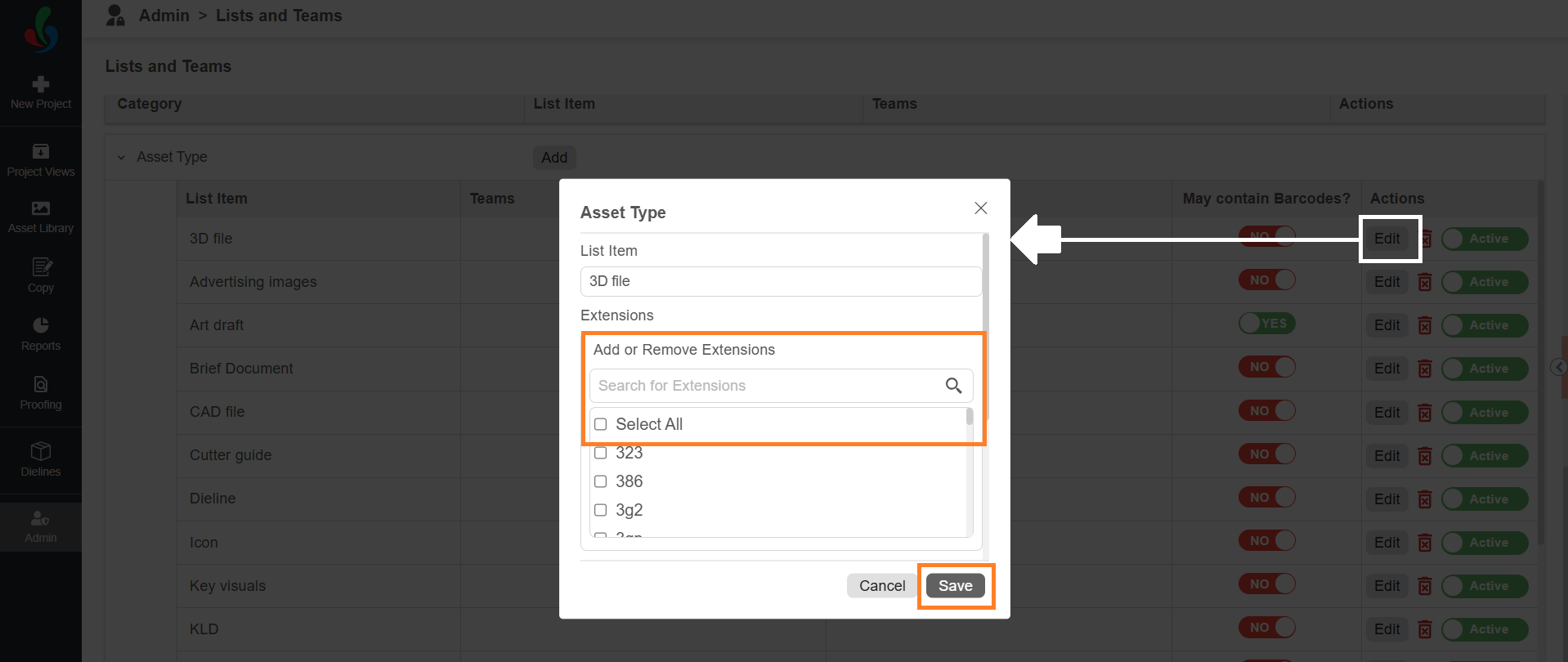Click Lists and Teams breadcrumb
This screenshot has width=1568, height=662.
[279, 16]
